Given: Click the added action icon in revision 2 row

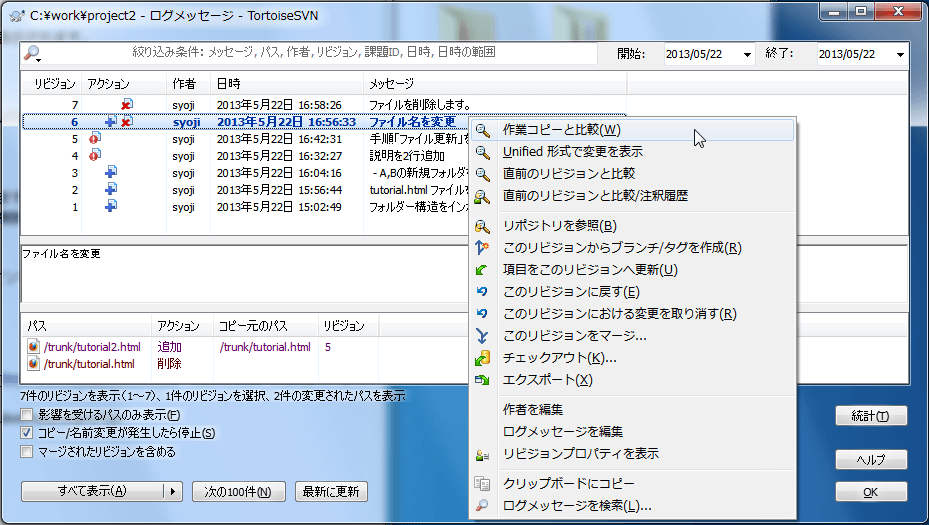Looking at the screenshot, I should click(x=111, y=190).
